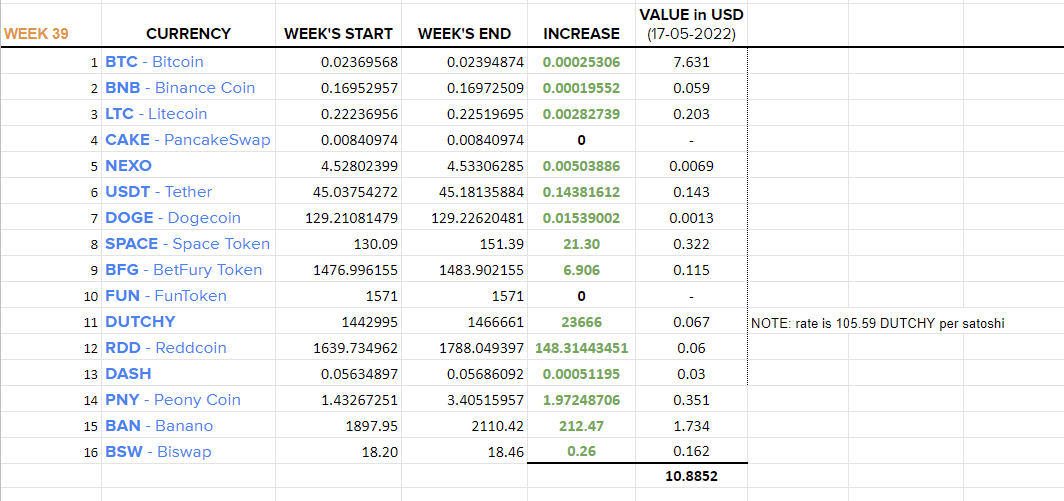Select the BTC - Bitcoin currency cell
Image resolution: width=1064 pixels, height=501 pixels.
(188, 62)
